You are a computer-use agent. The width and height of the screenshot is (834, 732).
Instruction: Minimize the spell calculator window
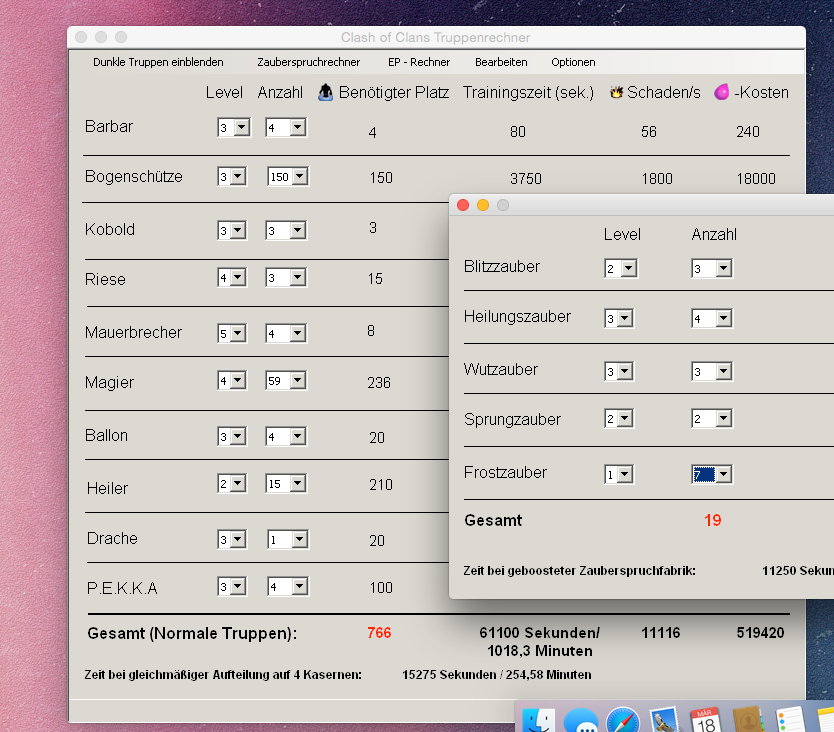pyautogui.click(x=483, y=205)
